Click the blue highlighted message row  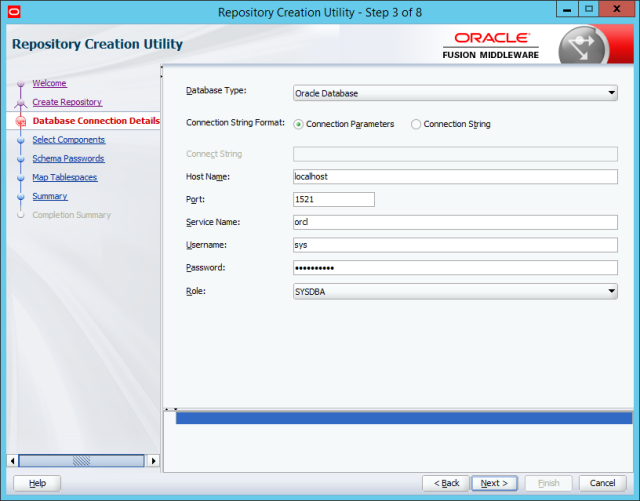pos(404,418)
